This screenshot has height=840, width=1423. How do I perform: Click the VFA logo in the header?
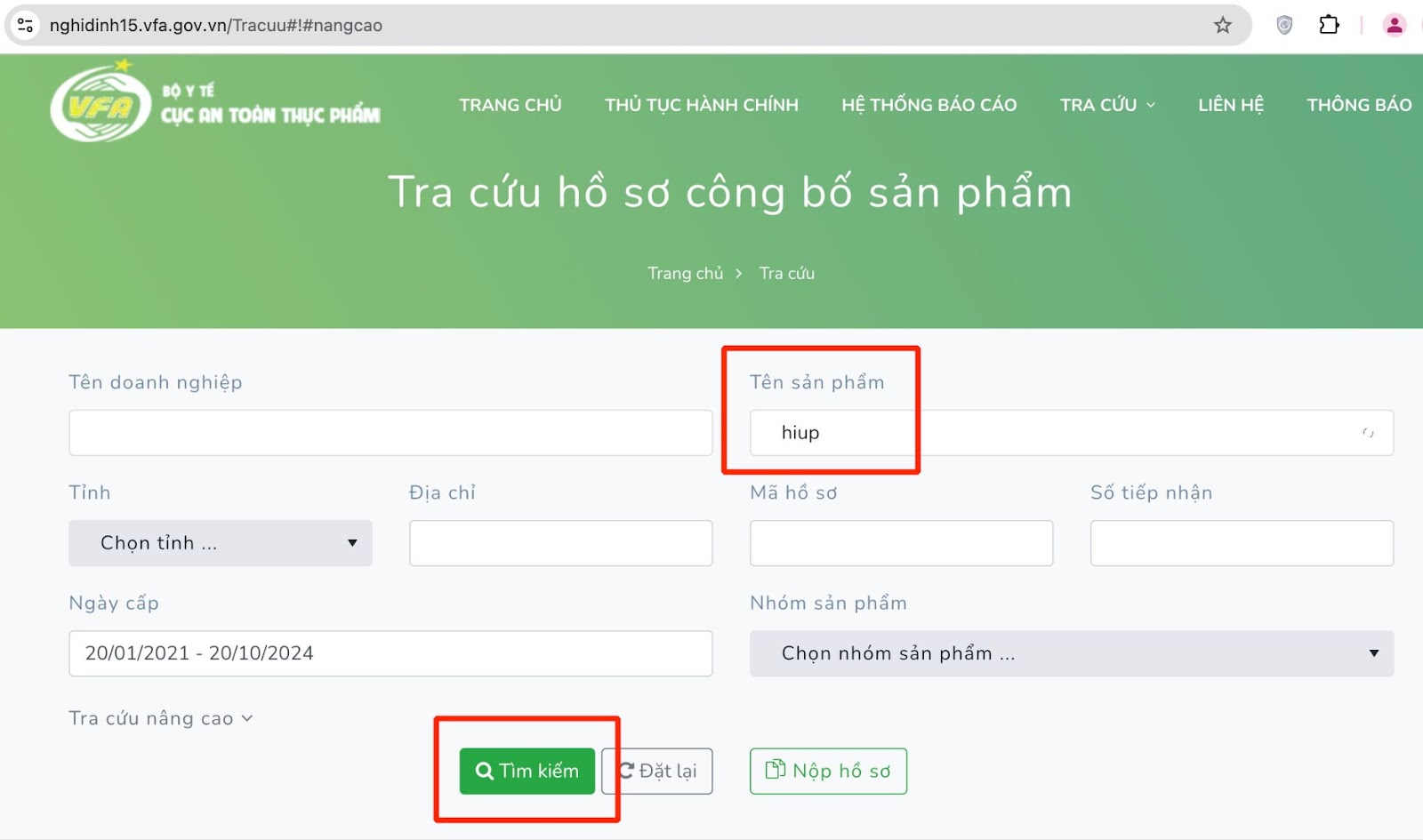coord(101,103)
